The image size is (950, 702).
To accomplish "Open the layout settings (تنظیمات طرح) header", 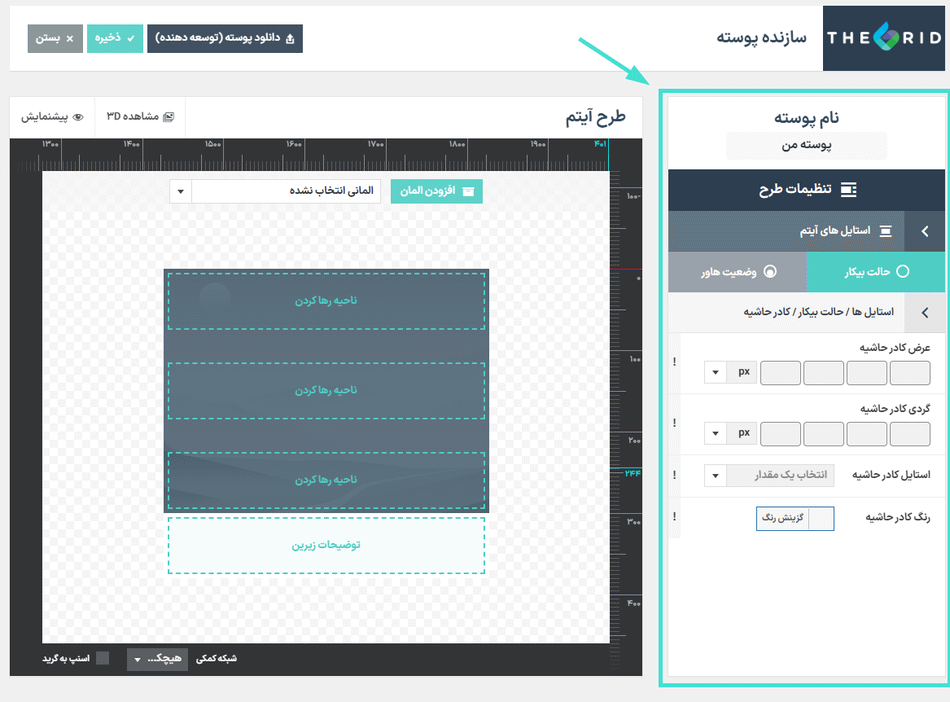I will pyautogui.click(x=806, y=189).
